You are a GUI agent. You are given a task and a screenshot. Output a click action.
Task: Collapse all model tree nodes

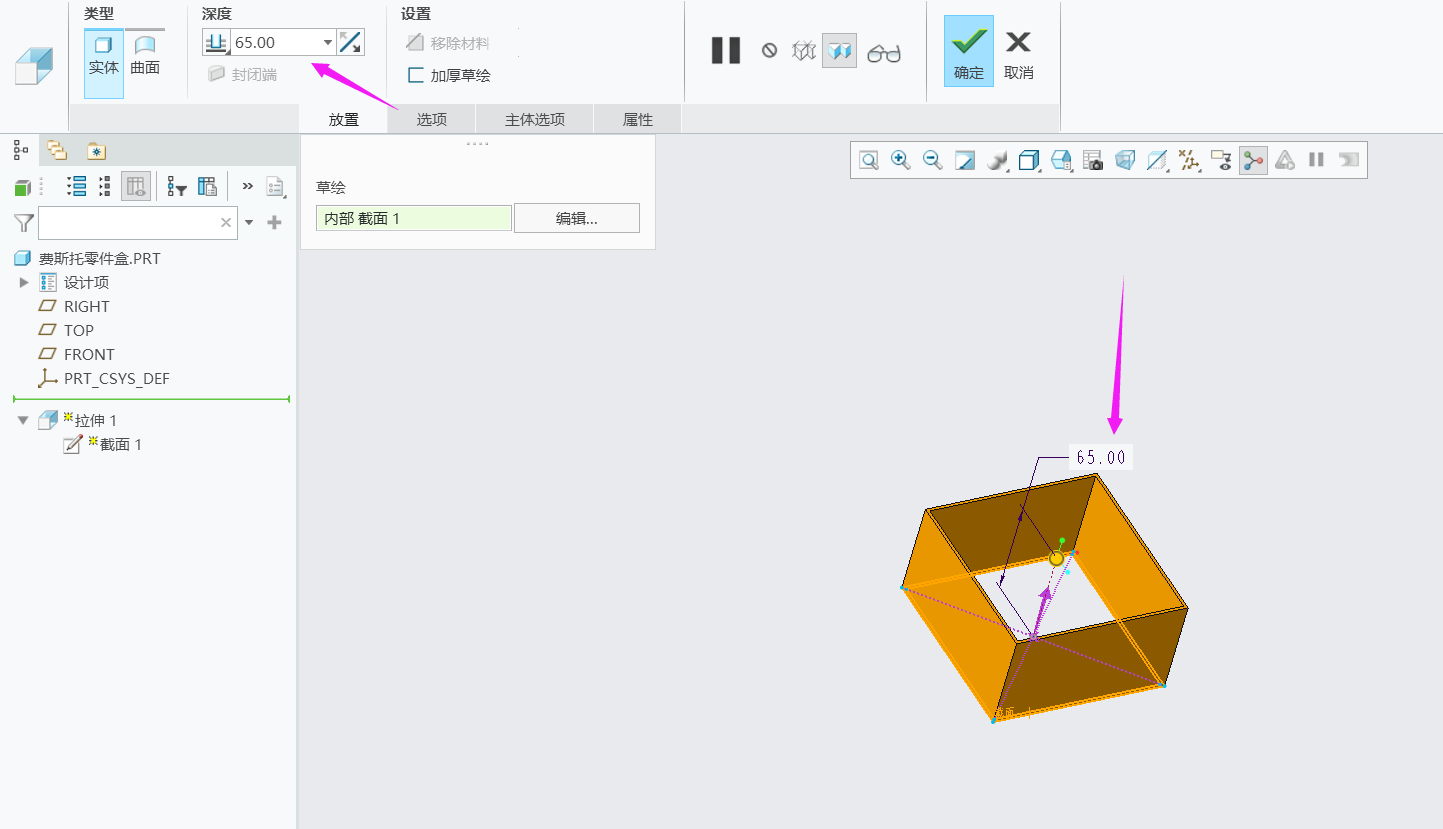(x=104, y=186)
